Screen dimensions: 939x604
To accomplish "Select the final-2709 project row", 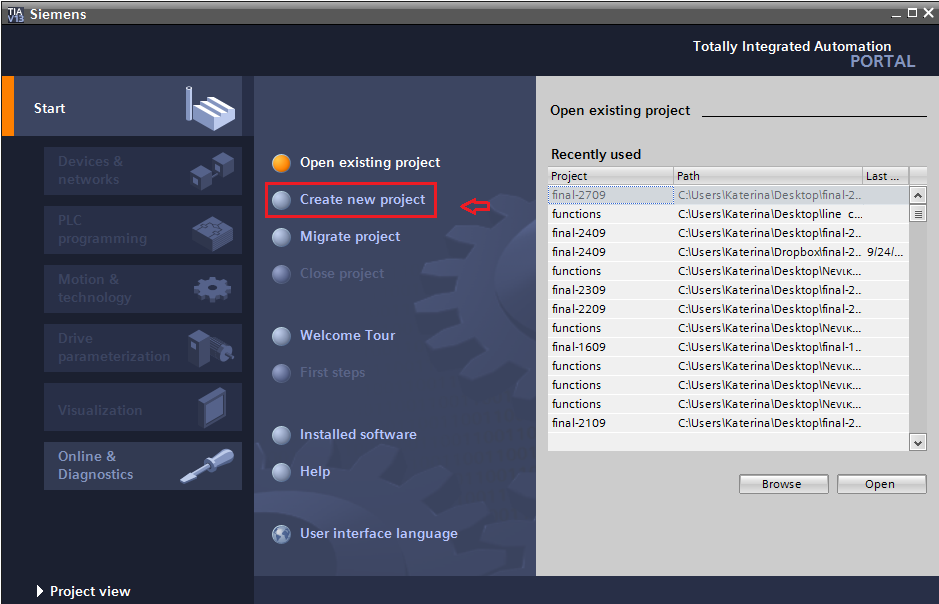I will (x=728, y=195).
